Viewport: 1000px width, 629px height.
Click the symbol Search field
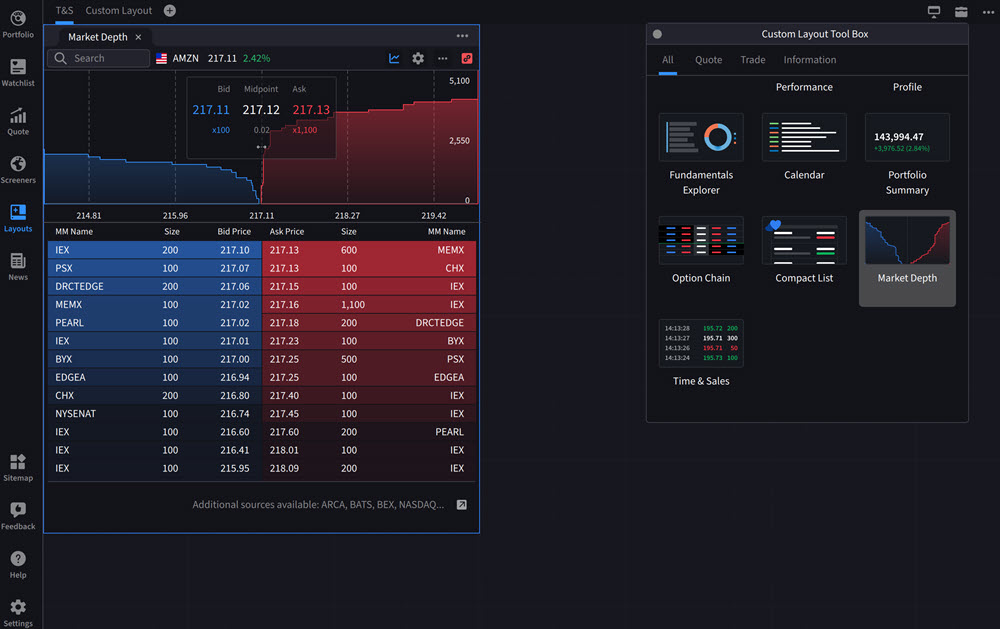pyautogui.click(x=98, y=59)
